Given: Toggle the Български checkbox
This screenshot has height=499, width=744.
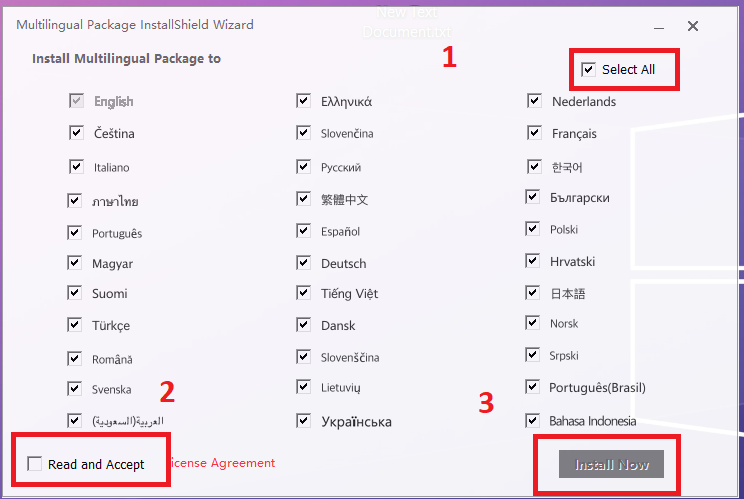Looking at the screenshot, I should click(x=533, y=197).
